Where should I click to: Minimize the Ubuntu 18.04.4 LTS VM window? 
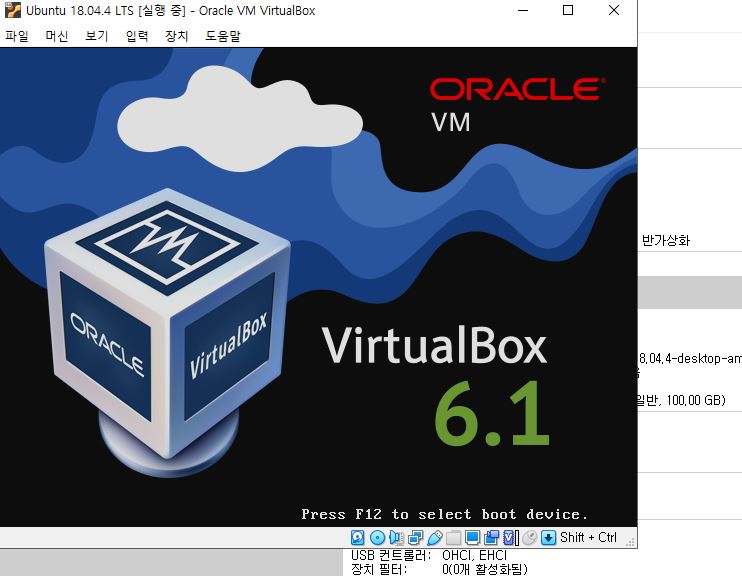click(523, 10)
